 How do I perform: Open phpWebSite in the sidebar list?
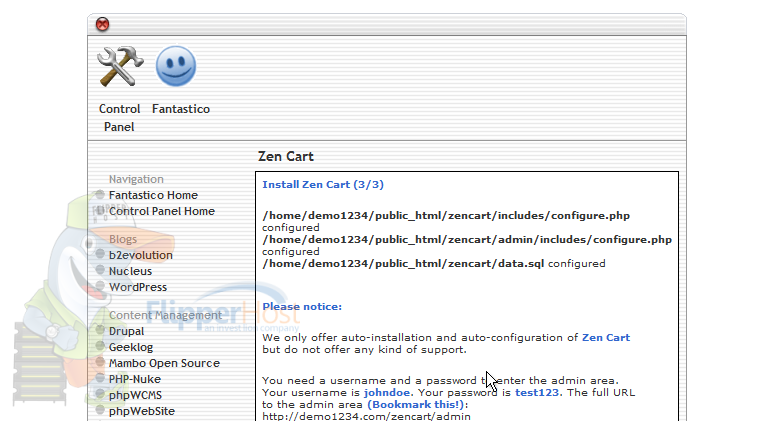(x=142, y=411)
